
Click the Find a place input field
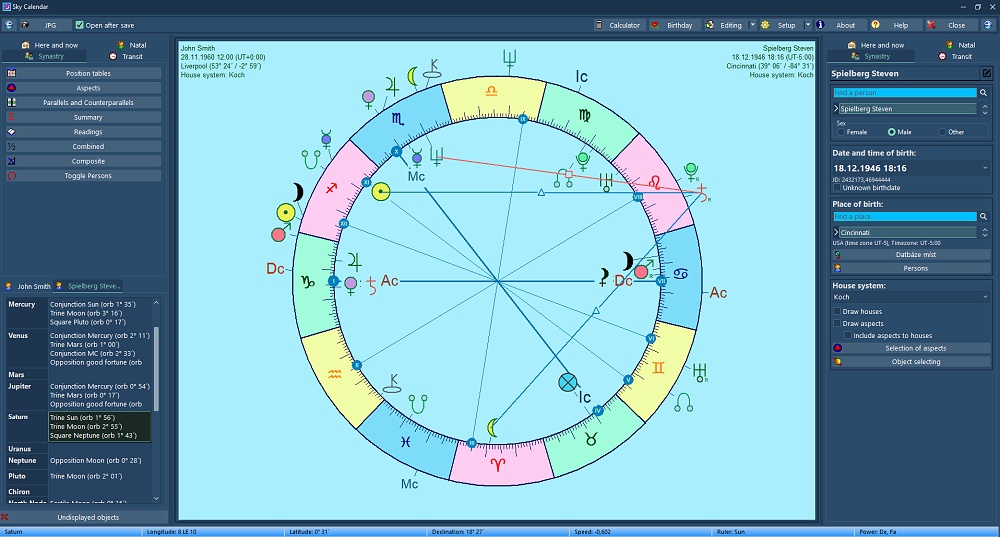[903, 216]
